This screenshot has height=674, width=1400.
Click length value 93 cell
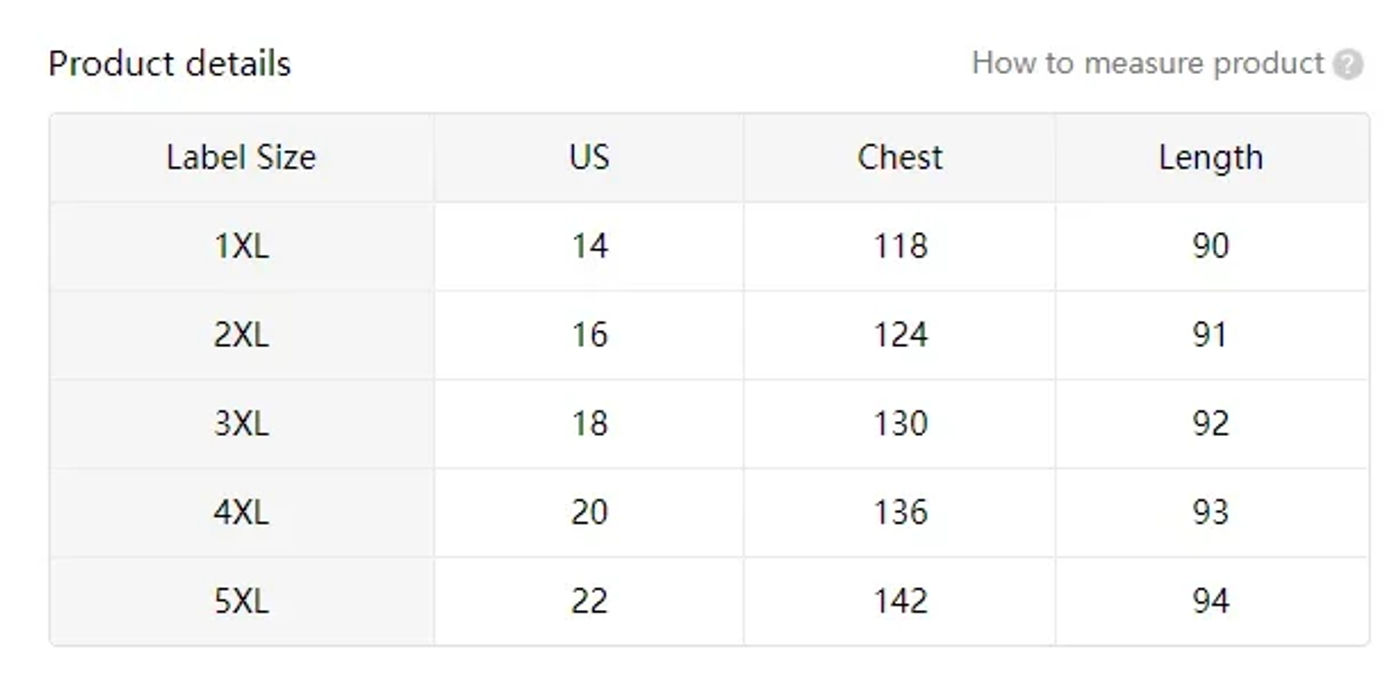click(x=1211, y=513)
